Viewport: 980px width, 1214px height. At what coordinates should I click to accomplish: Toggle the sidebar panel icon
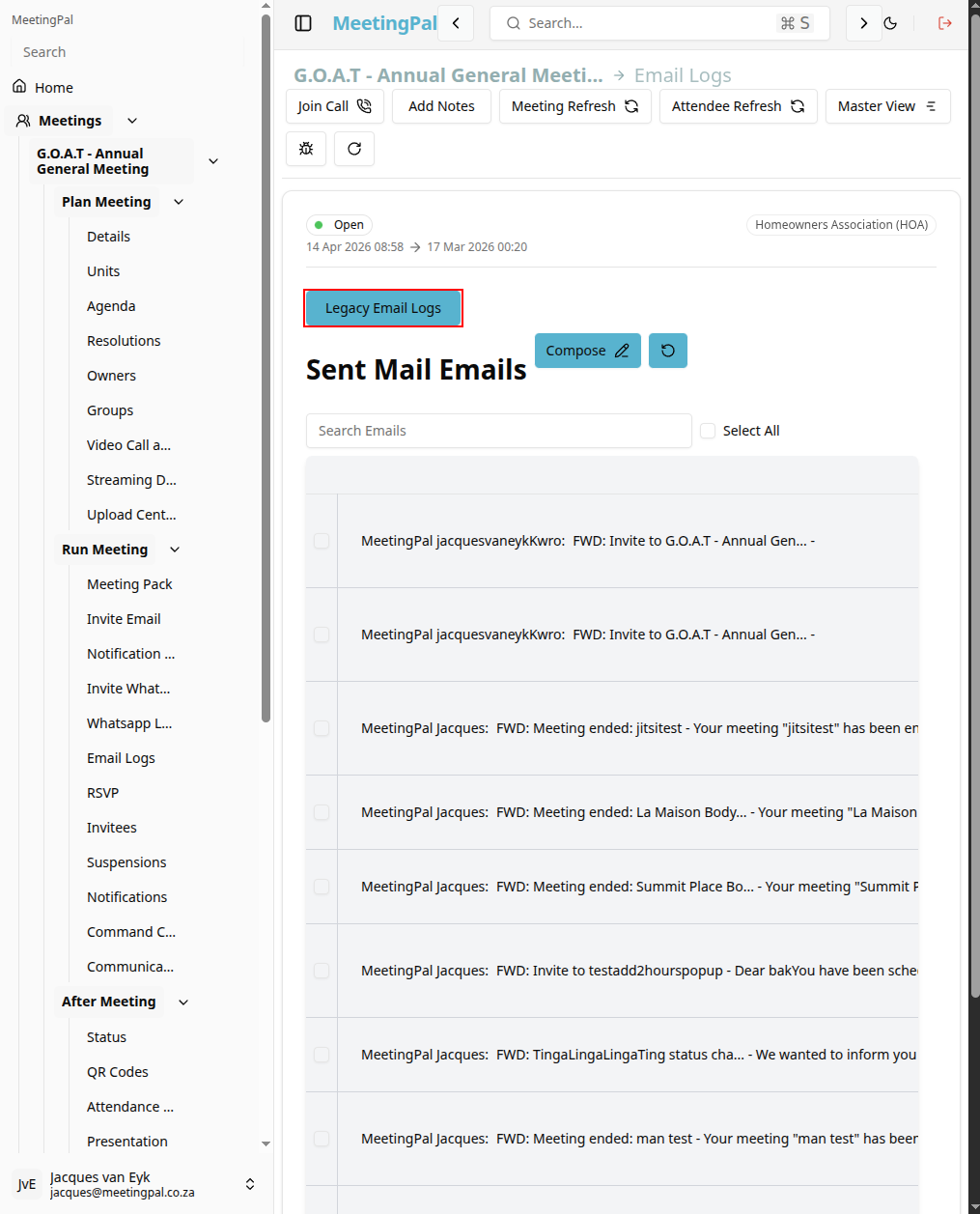point(303,23)
